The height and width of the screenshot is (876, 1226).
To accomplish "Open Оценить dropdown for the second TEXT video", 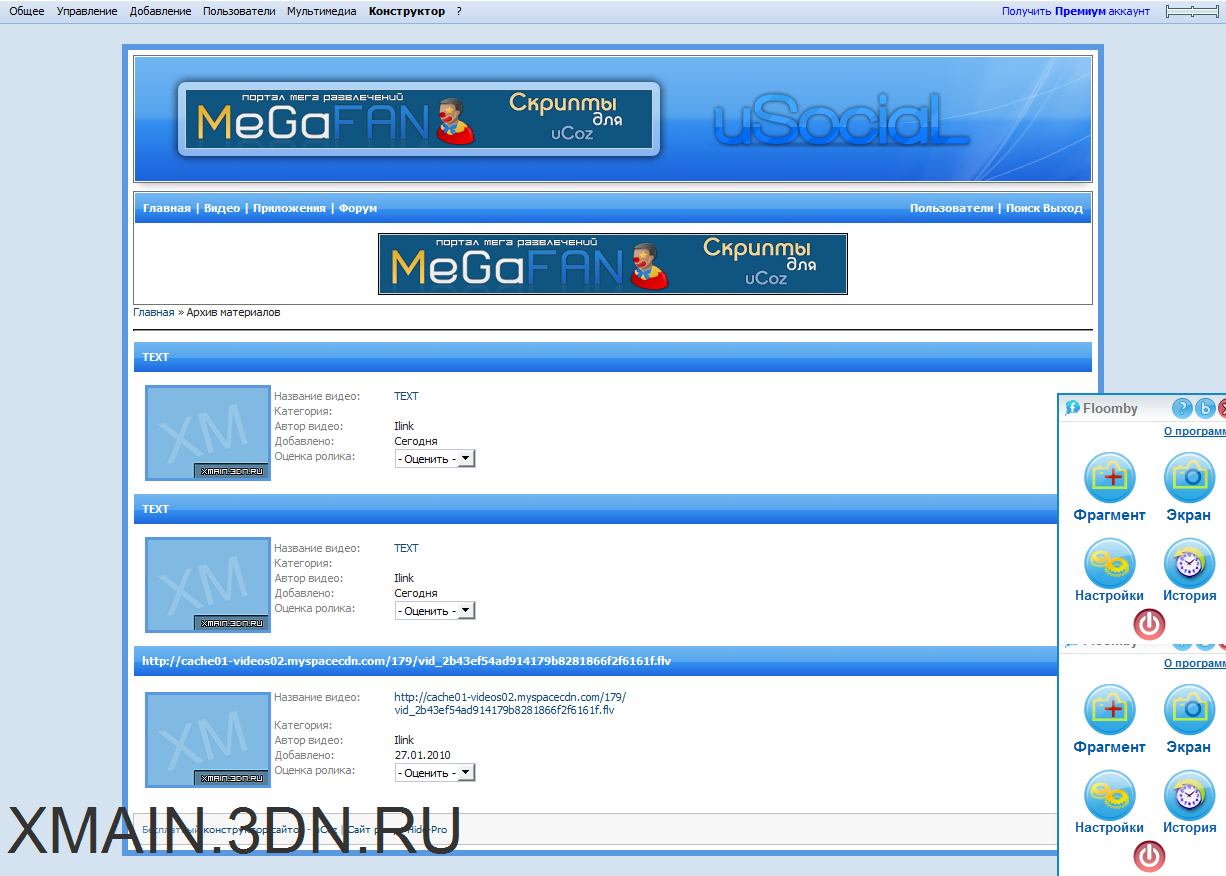I will pyautogui.click(x=435, y=611).
